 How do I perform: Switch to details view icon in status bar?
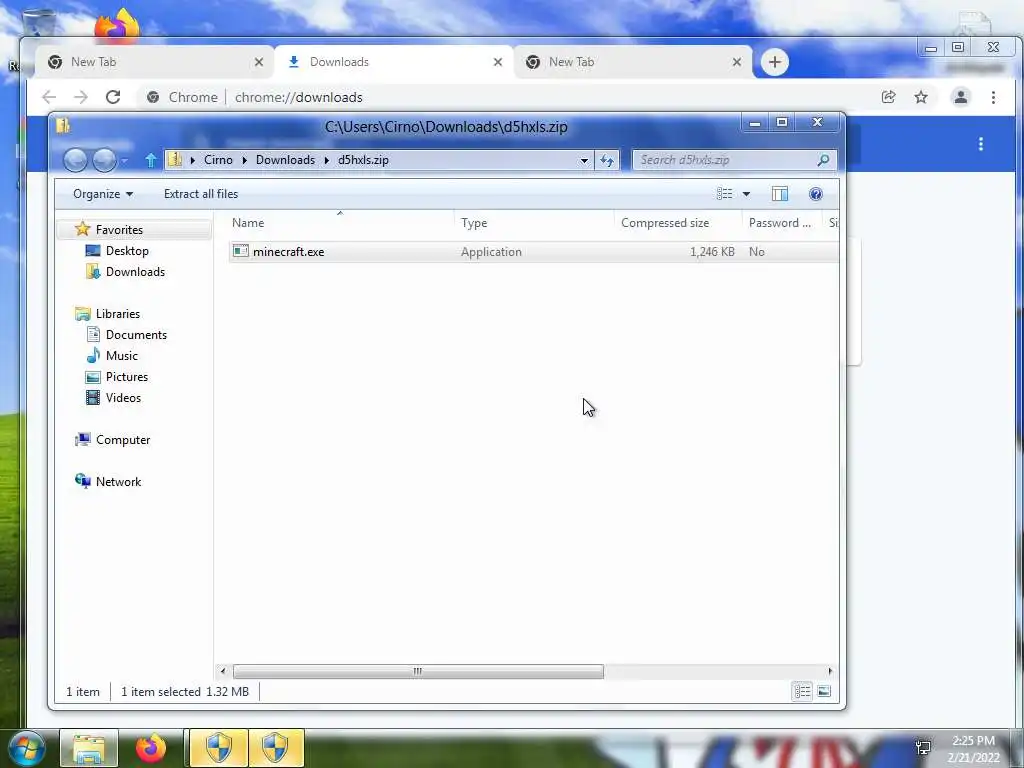[803, 691]
